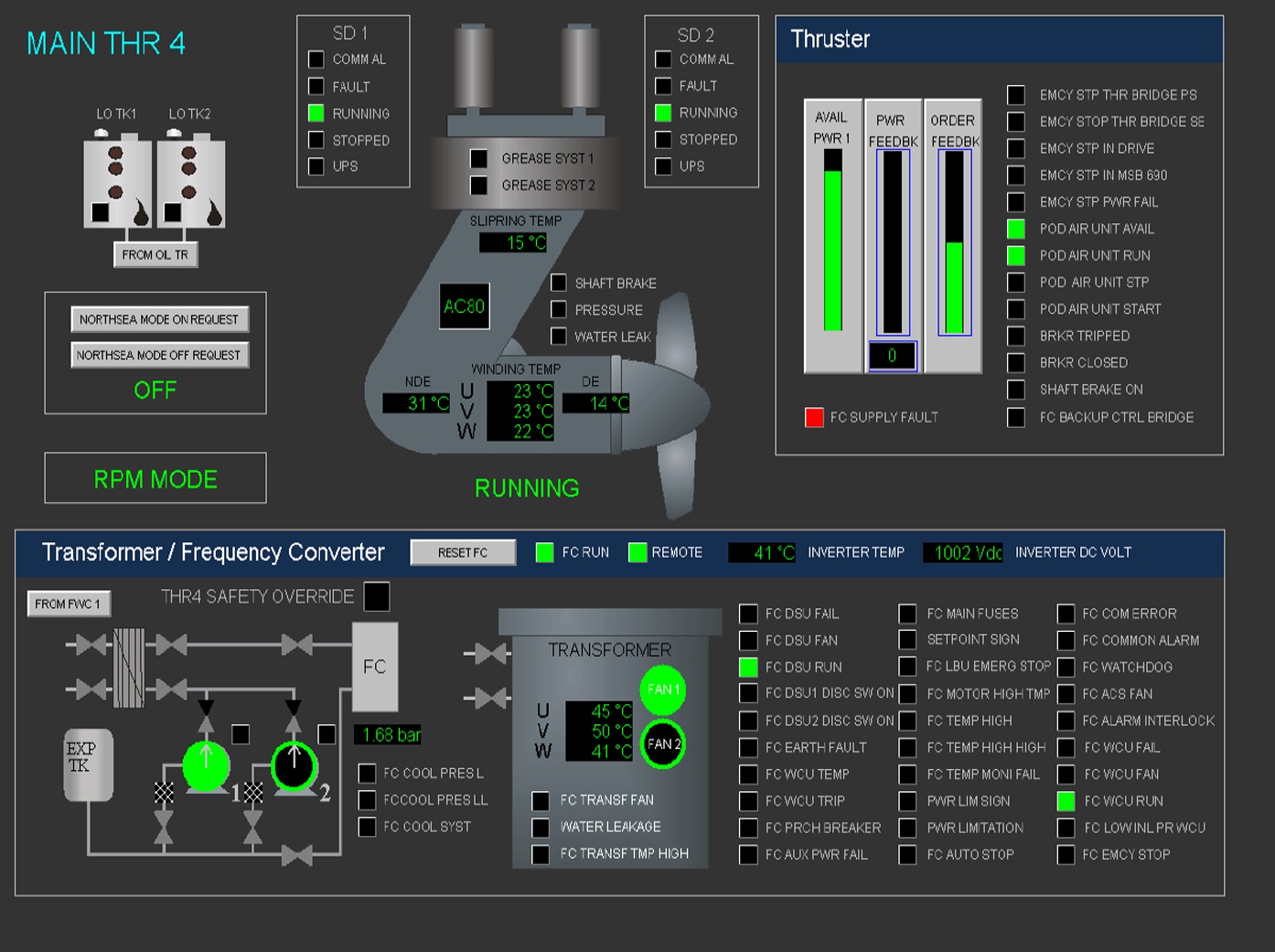Open the FROM FWC 1 link
This screenshot has height=952, width=1275.
pyautogui.click(x=69, y=604)
